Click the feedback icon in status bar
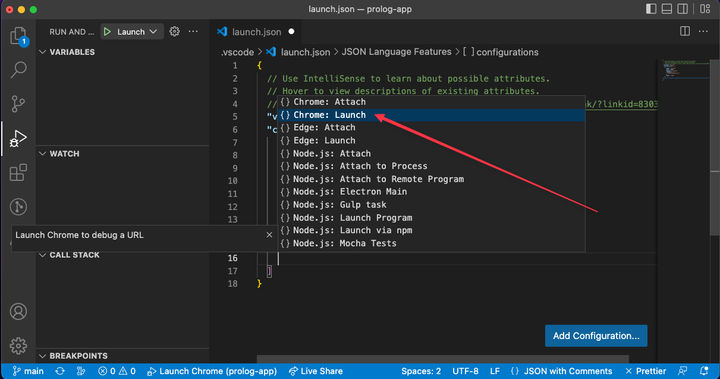 click(x=683, y=371)
